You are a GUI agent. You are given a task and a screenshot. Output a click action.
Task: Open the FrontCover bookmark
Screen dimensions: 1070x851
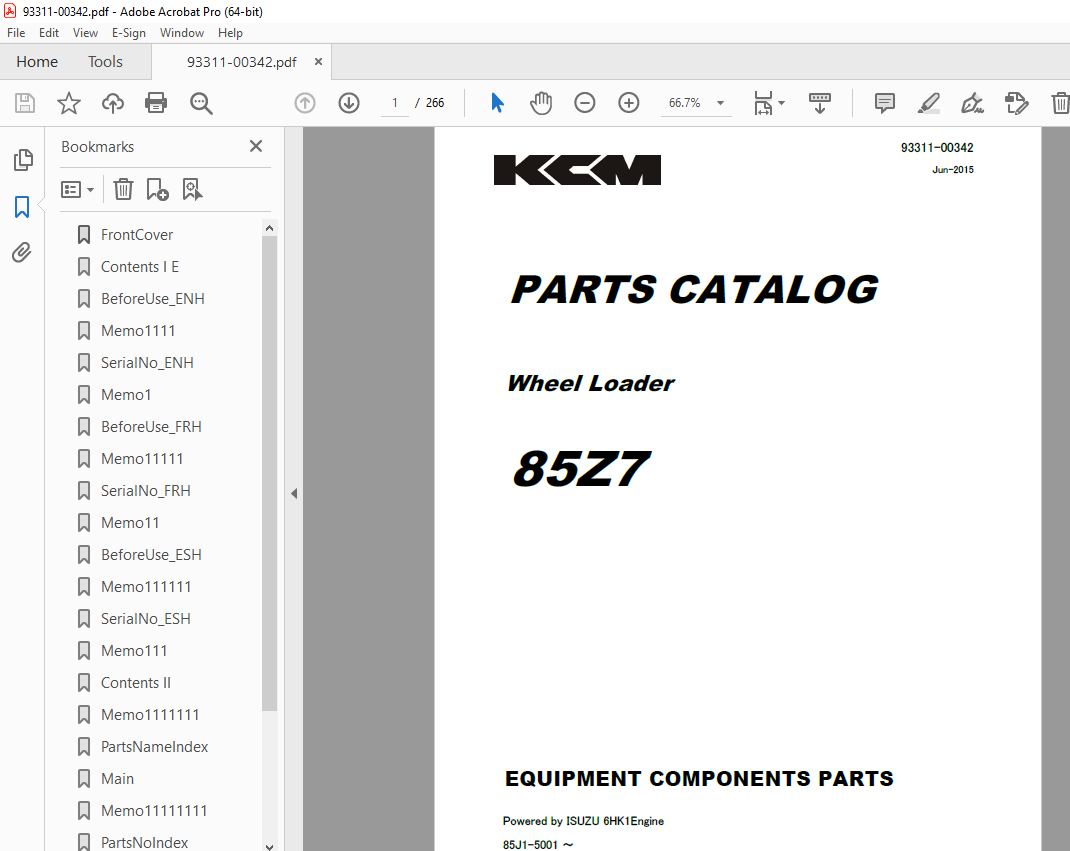coord(136,235)
